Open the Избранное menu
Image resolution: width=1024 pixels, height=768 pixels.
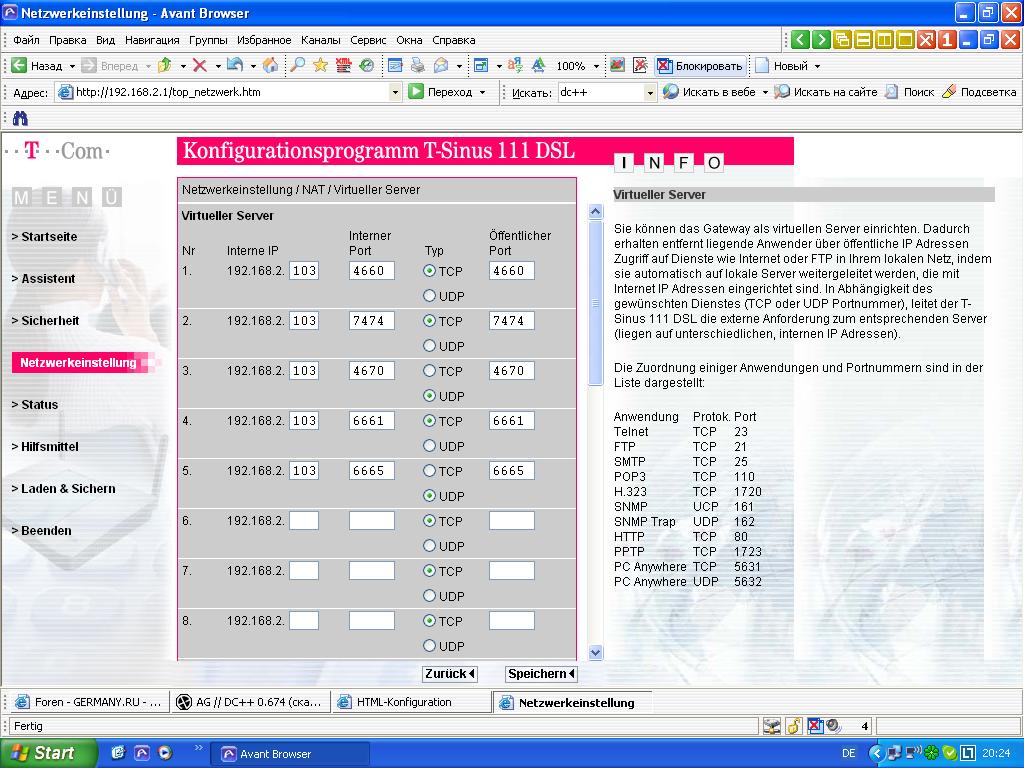[264, 40]
